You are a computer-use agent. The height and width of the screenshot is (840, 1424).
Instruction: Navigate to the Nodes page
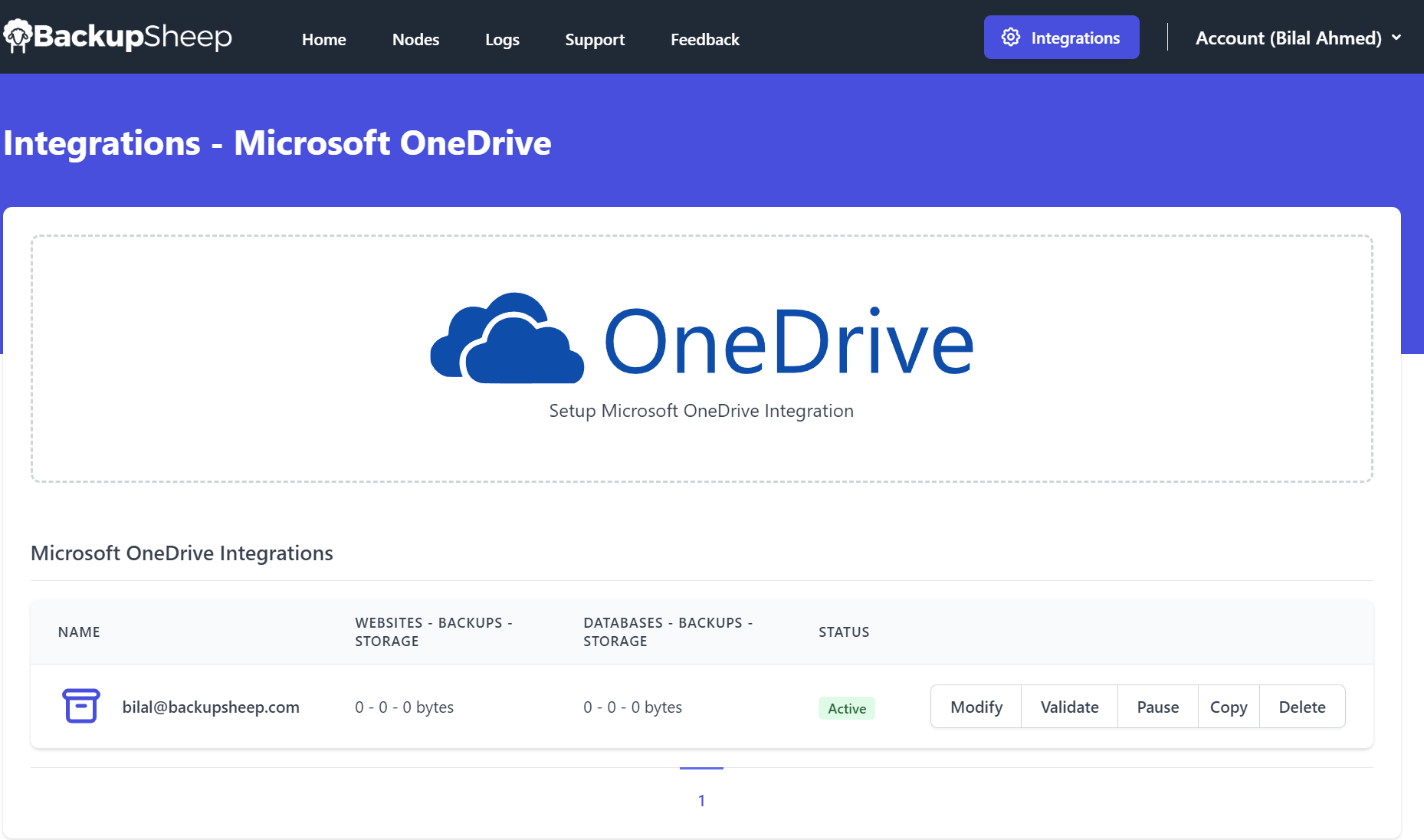(415, 39)
